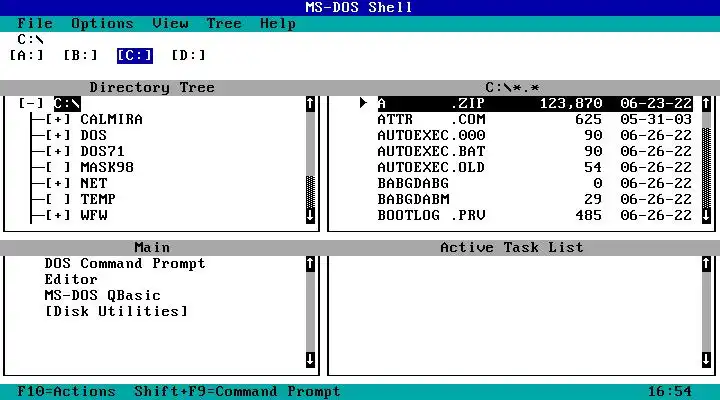The image size is (720, 400).
Task: Open the Options menu
Action: pos(102,23)
